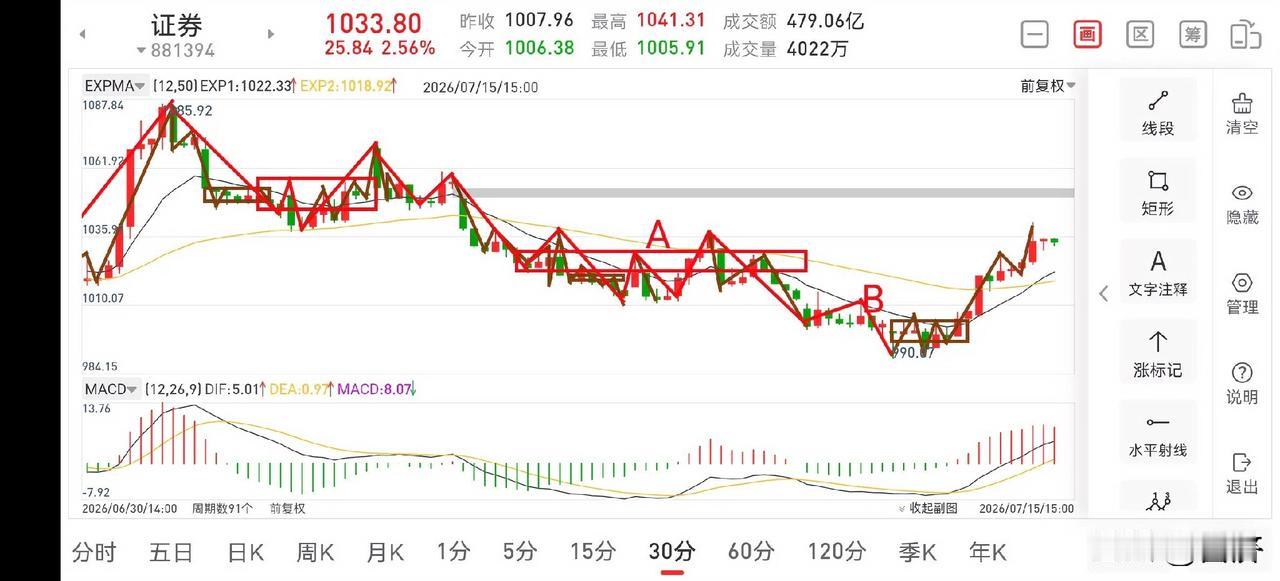Click the 最低 value 1005.91
This screenshot has width=1280, height=581.
[x=671, y=48]
